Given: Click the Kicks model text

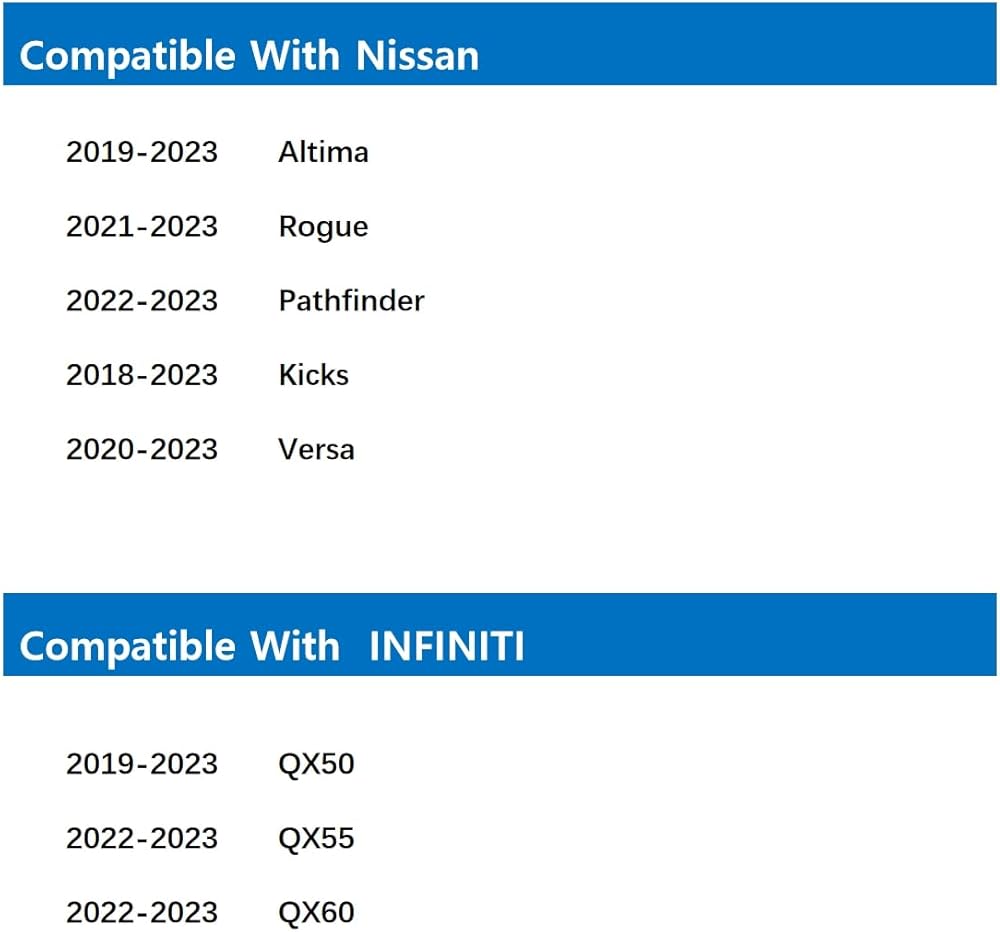Looking at the screenshot, I should click(313, 375).
